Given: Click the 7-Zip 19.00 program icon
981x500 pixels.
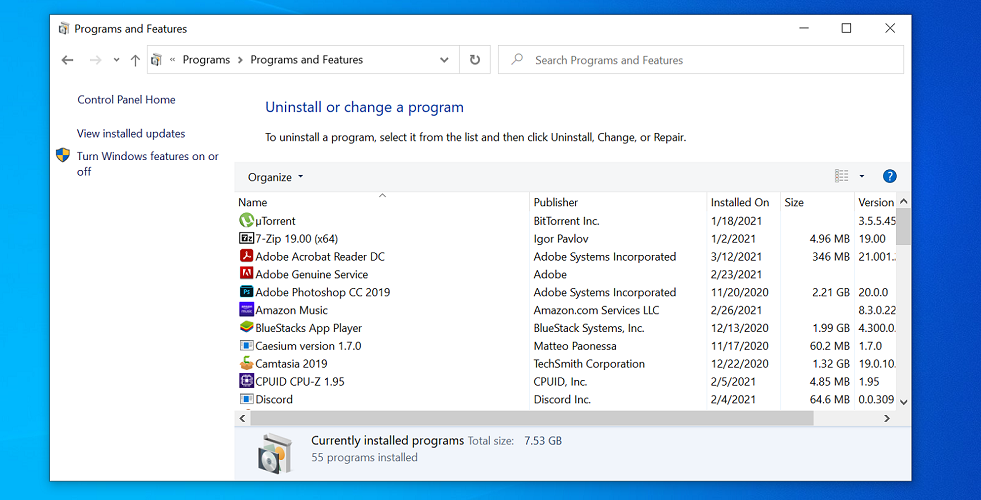Looking at the screenshot, I should coord(247,238).
